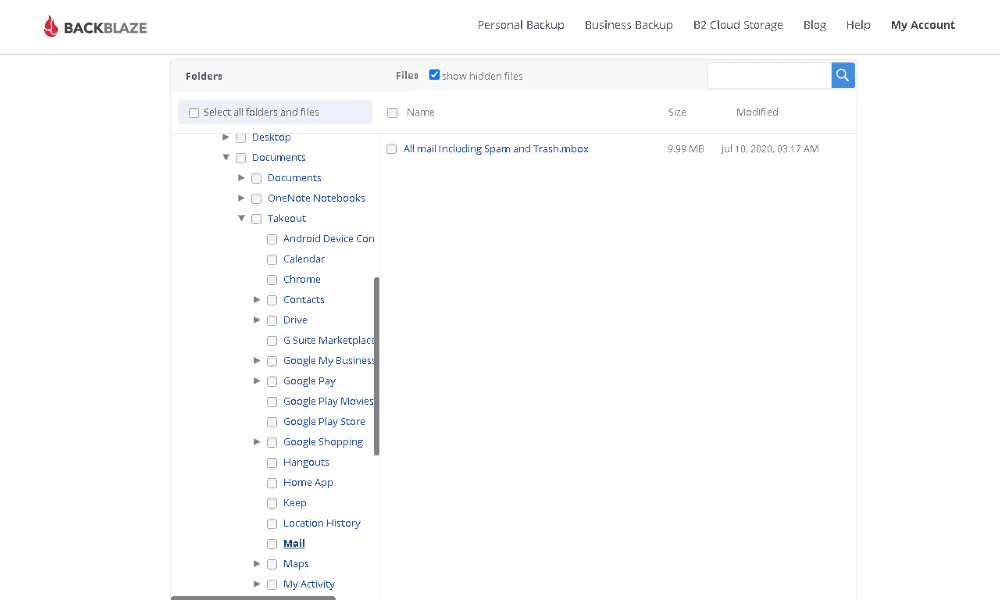Expand the Drive folder arrow
The image size is (1000, 600).
[x=257, y=320]
